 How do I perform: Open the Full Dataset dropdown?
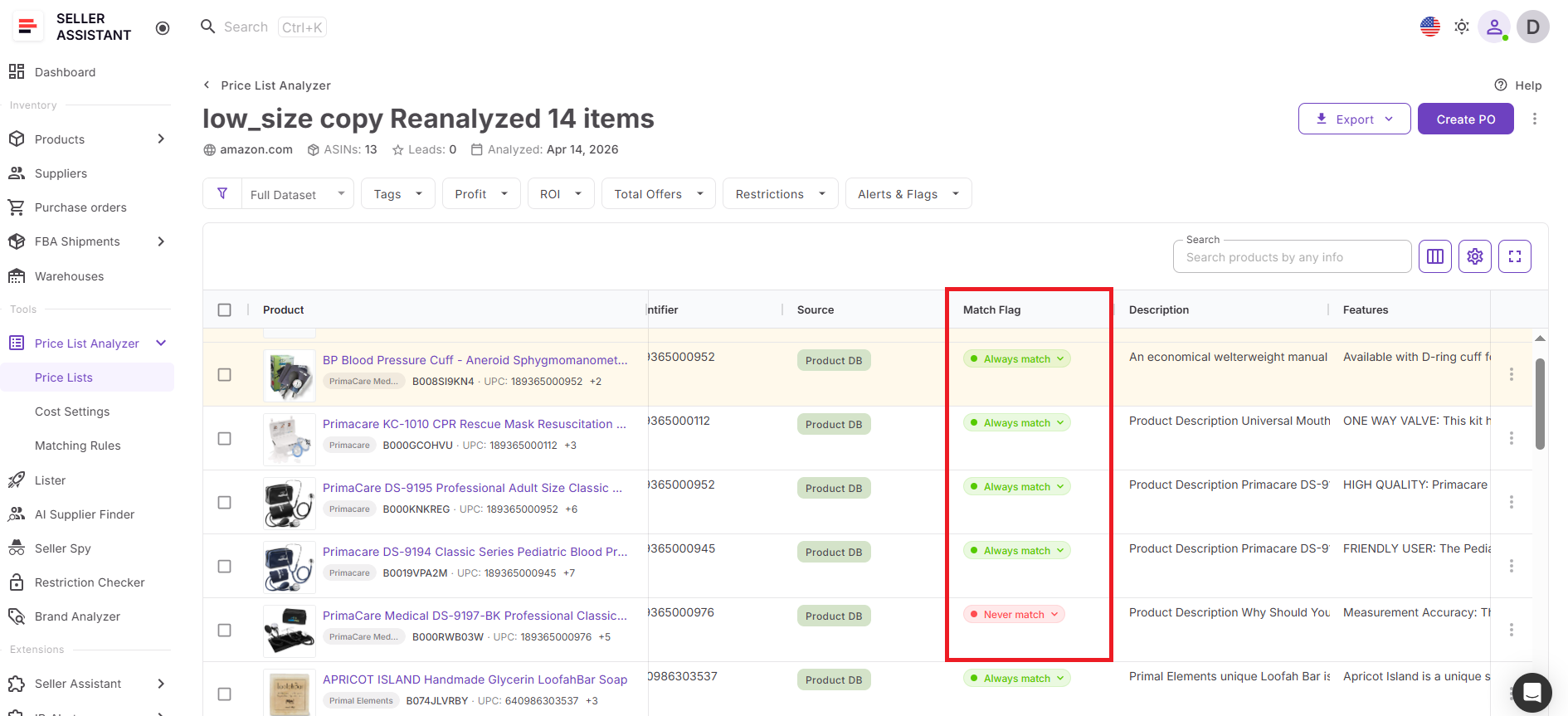point(298,193)
